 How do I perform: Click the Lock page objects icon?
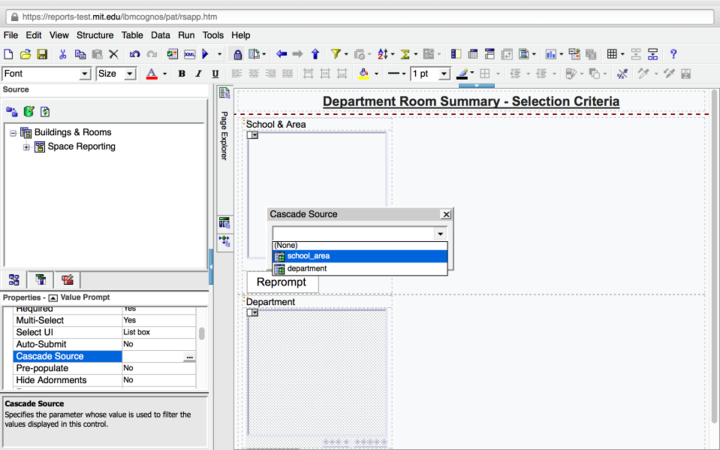[237, 54]
